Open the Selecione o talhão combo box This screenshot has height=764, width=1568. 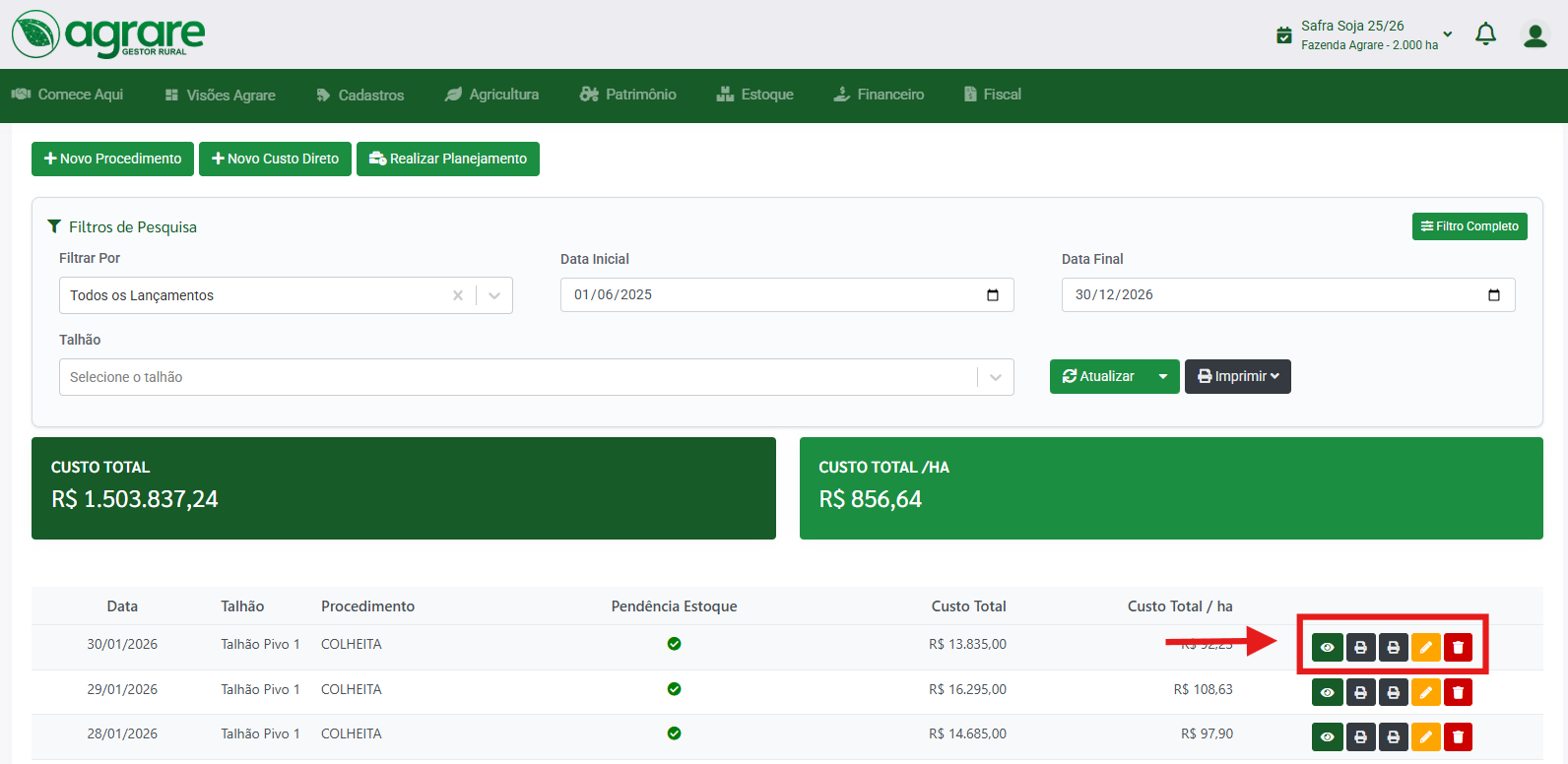(x=536, y=377)
